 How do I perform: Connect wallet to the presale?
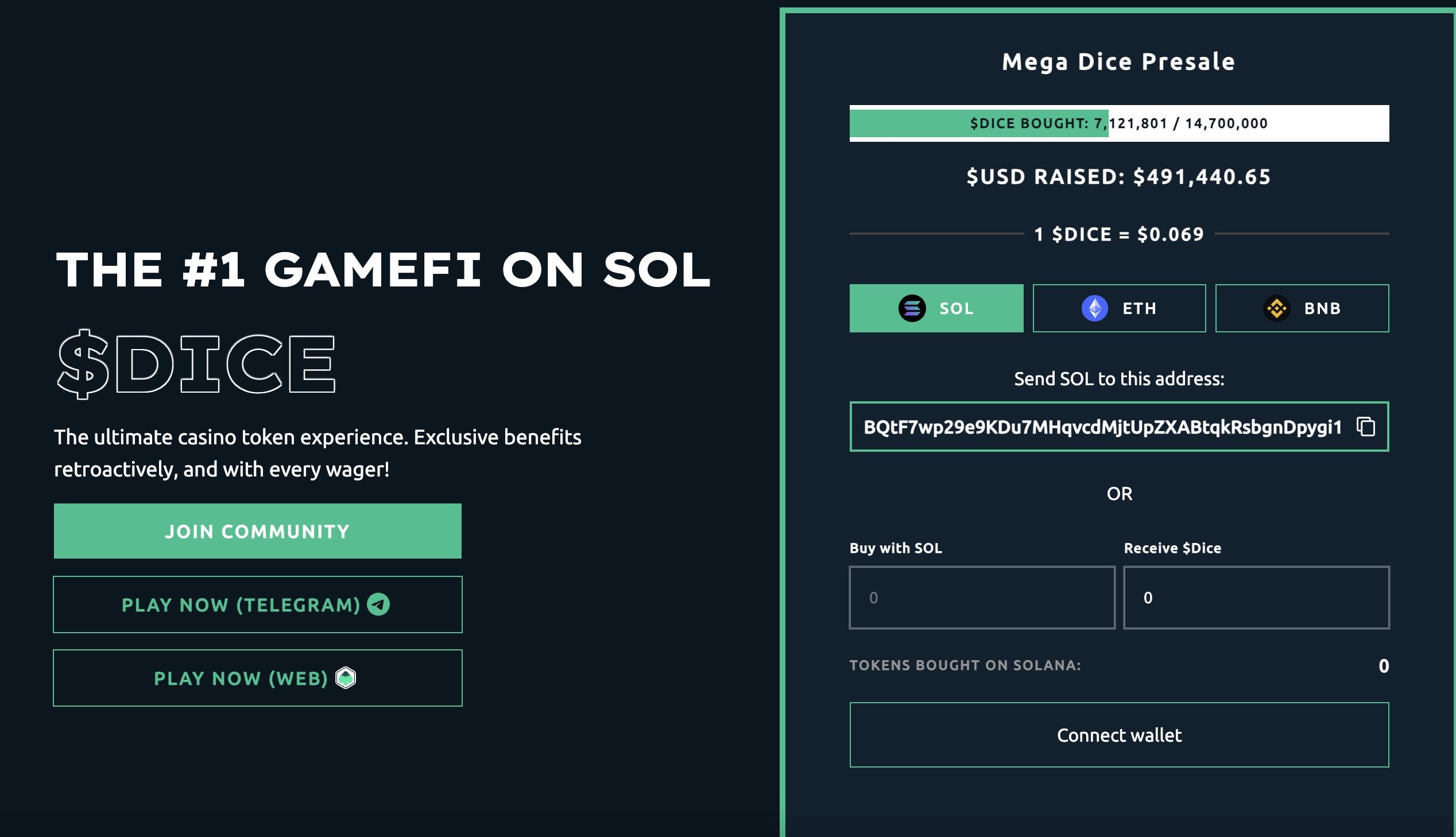(x=1119, y=735)
